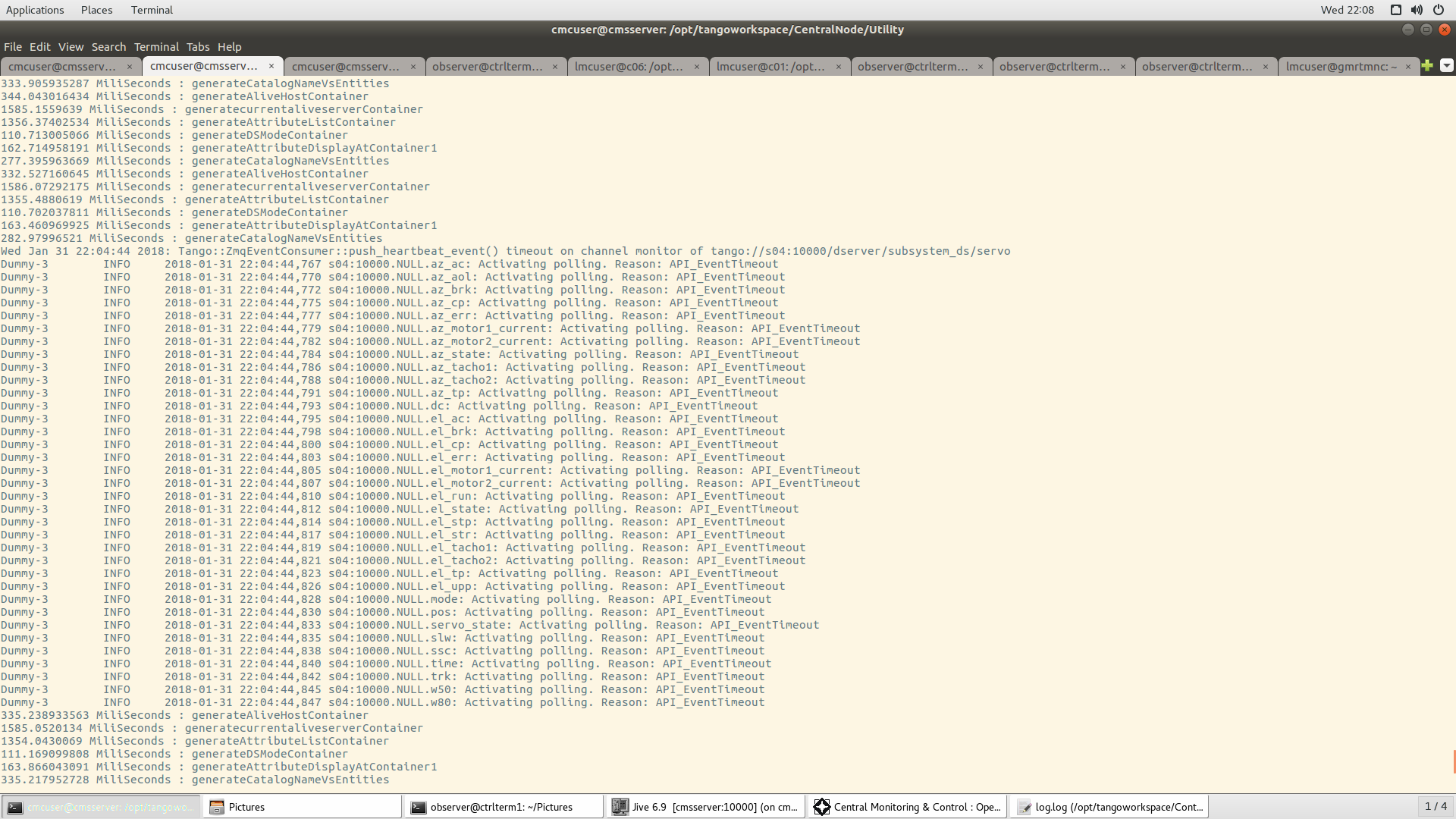This screenshot has width=1456, height=819.
Task: Open the Terminal menu in menu bar
Action: tap(156, 47)
